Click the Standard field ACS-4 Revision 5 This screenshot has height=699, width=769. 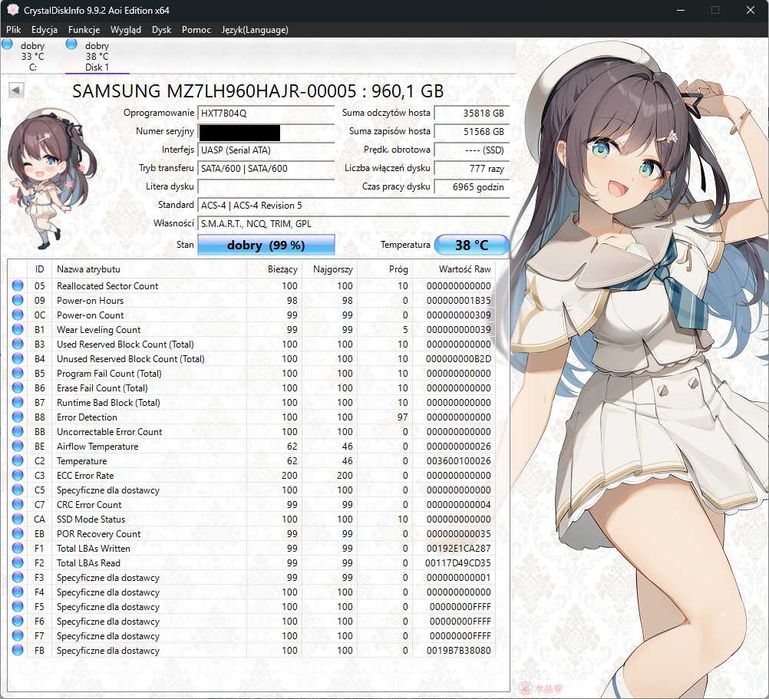[x=353, y=205]
